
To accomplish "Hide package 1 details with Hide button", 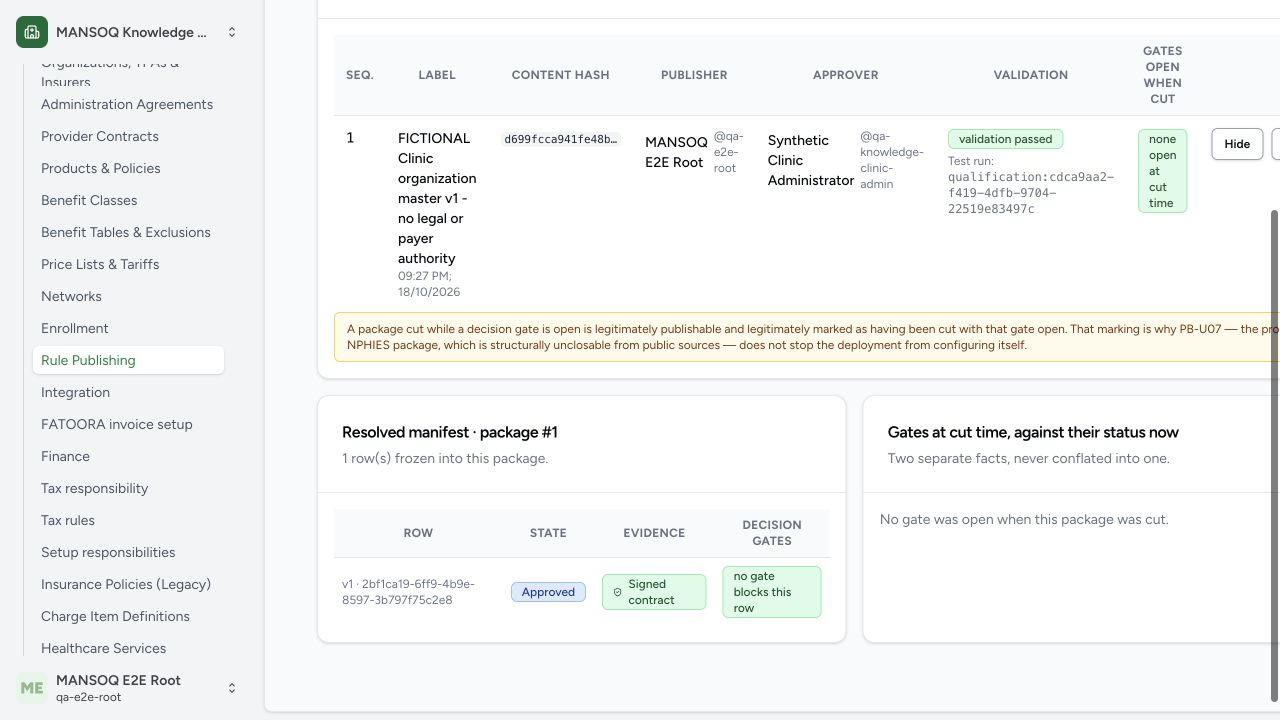I will [1237, 144].
